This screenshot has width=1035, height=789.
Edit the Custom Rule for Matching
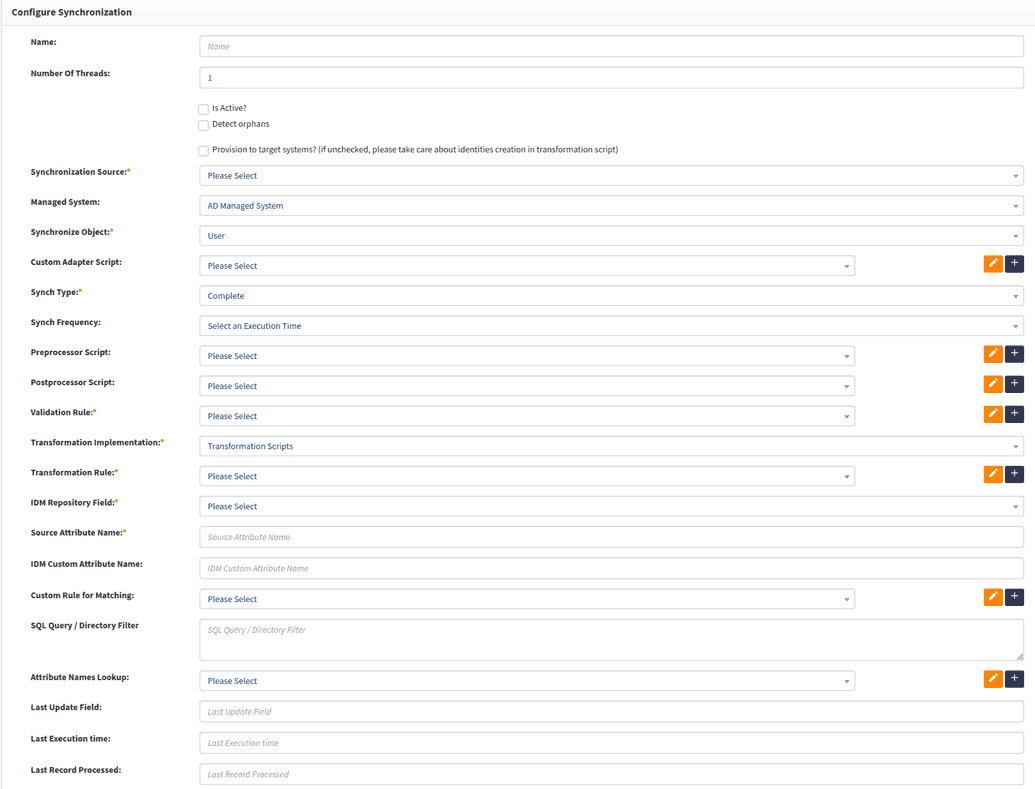point(991,596)
